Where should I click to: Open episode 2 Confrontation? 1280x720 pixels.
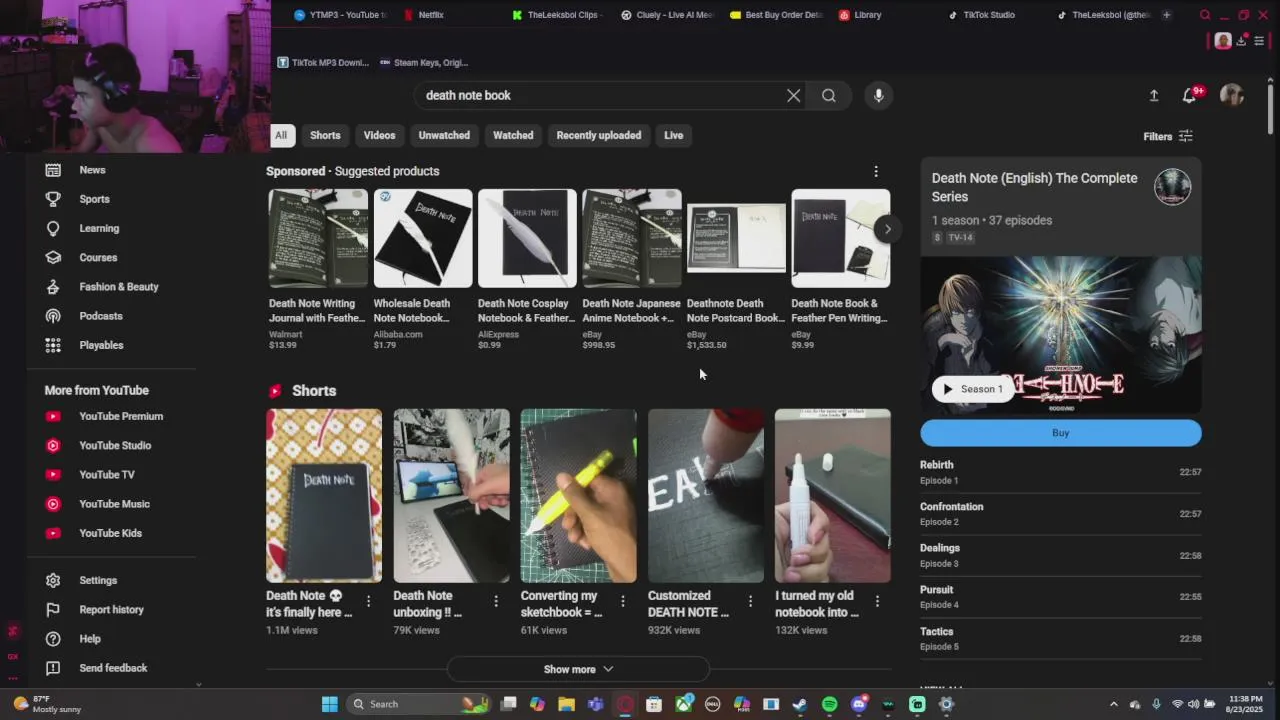(1061, 514)
